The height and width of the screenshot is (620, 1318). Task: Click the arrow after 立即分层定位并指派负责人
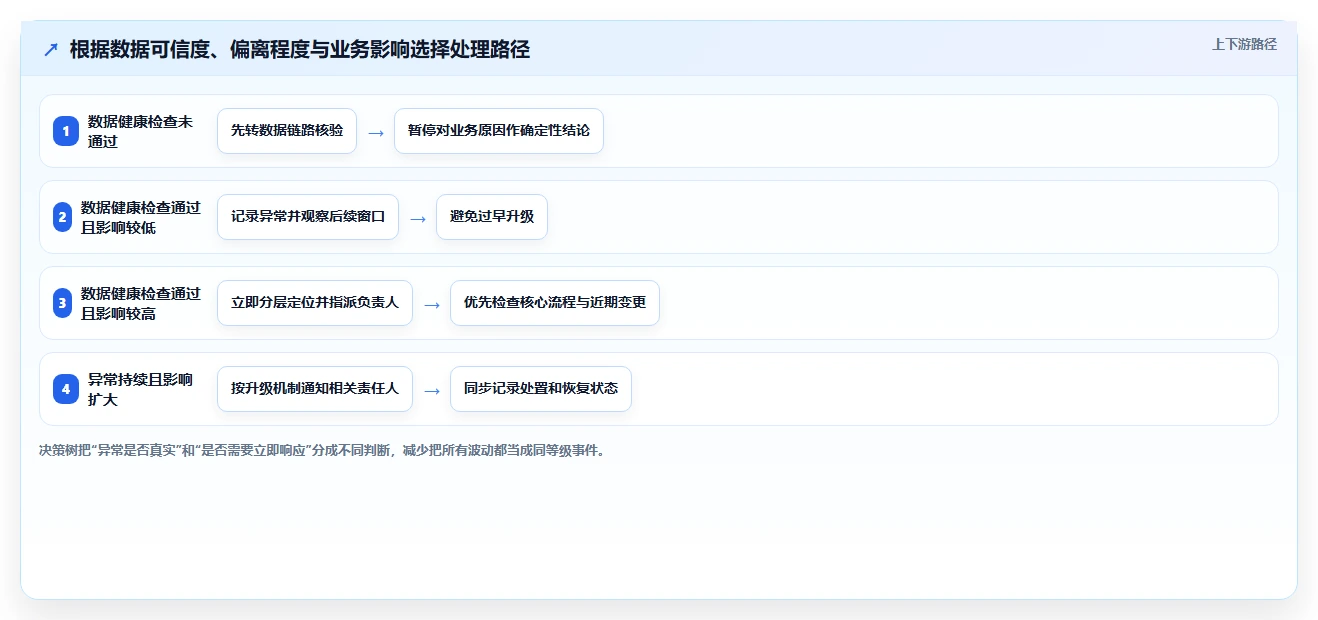tap(432, 304)
